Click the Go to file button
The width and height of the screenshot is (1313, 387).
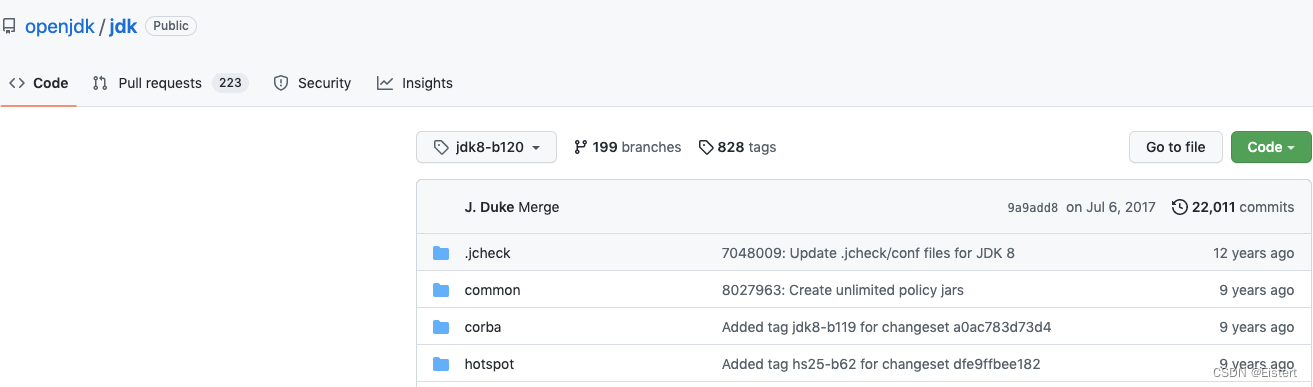[x=1175, y=147]
